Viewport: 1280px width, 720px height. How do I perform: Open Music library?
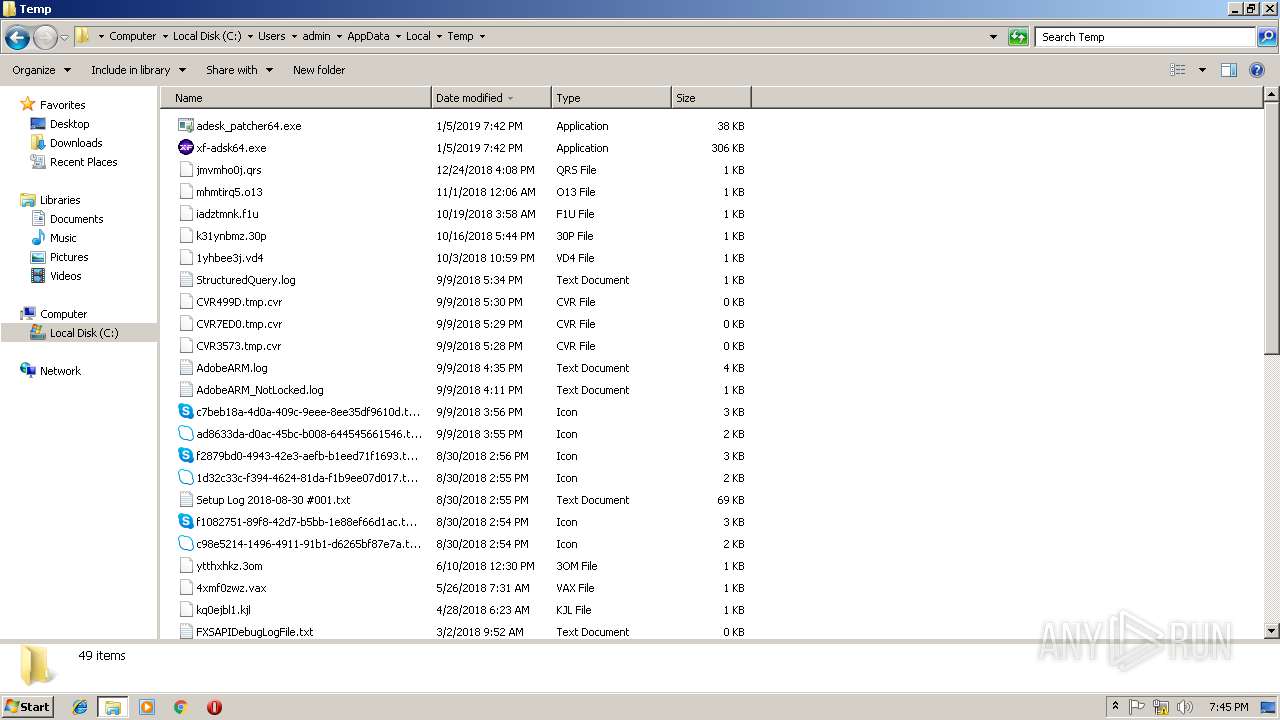click(63, 238)
